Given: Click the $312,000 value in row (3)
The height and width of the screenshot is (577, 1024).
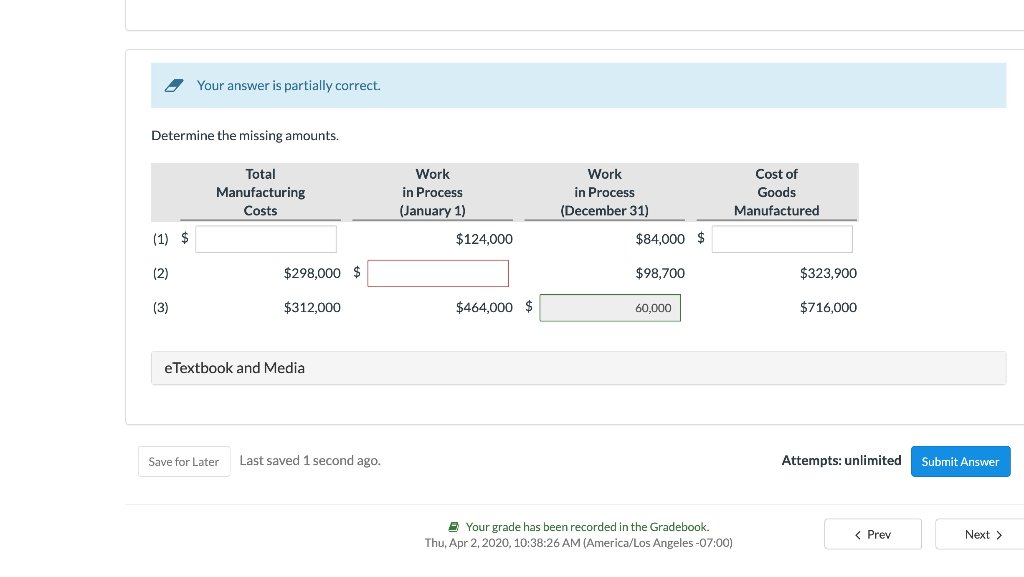Looking at the screenshot, I should [x=312, y=307].
